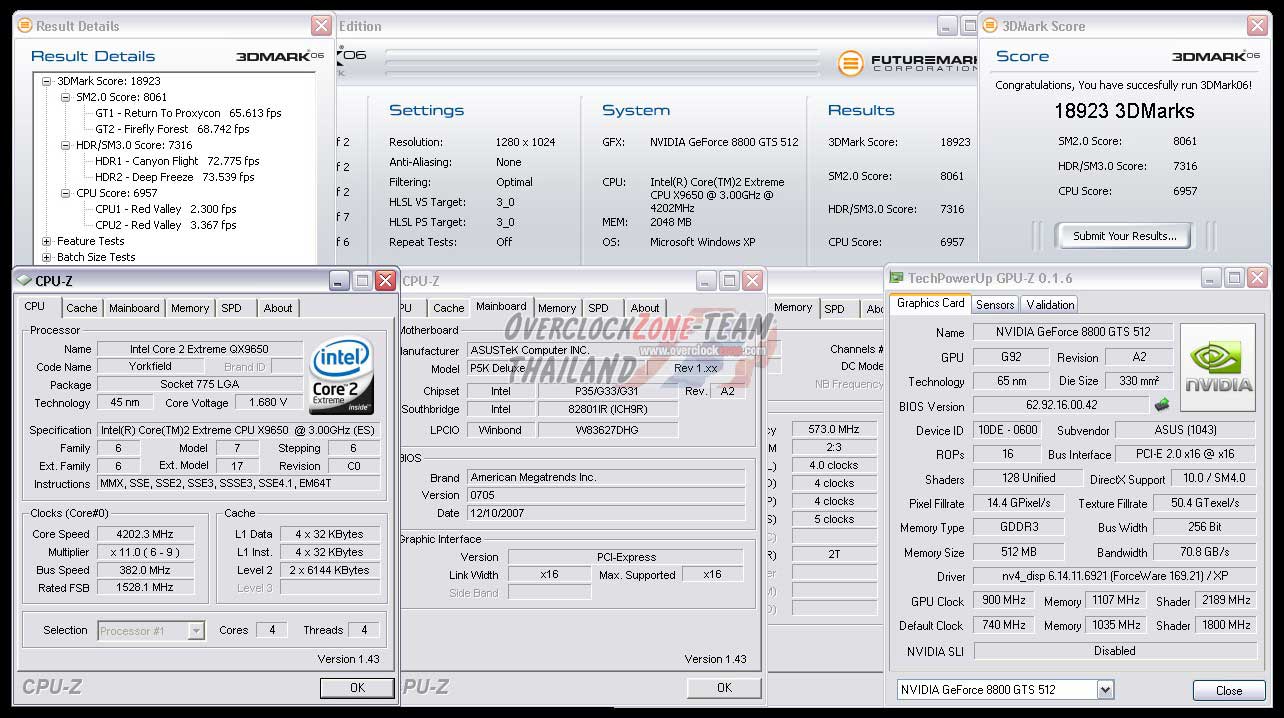Open Cache tab in front CPU-Z window
Image resolution: width=1284 pixels, height=718 pixels.
tap(82, 308)
